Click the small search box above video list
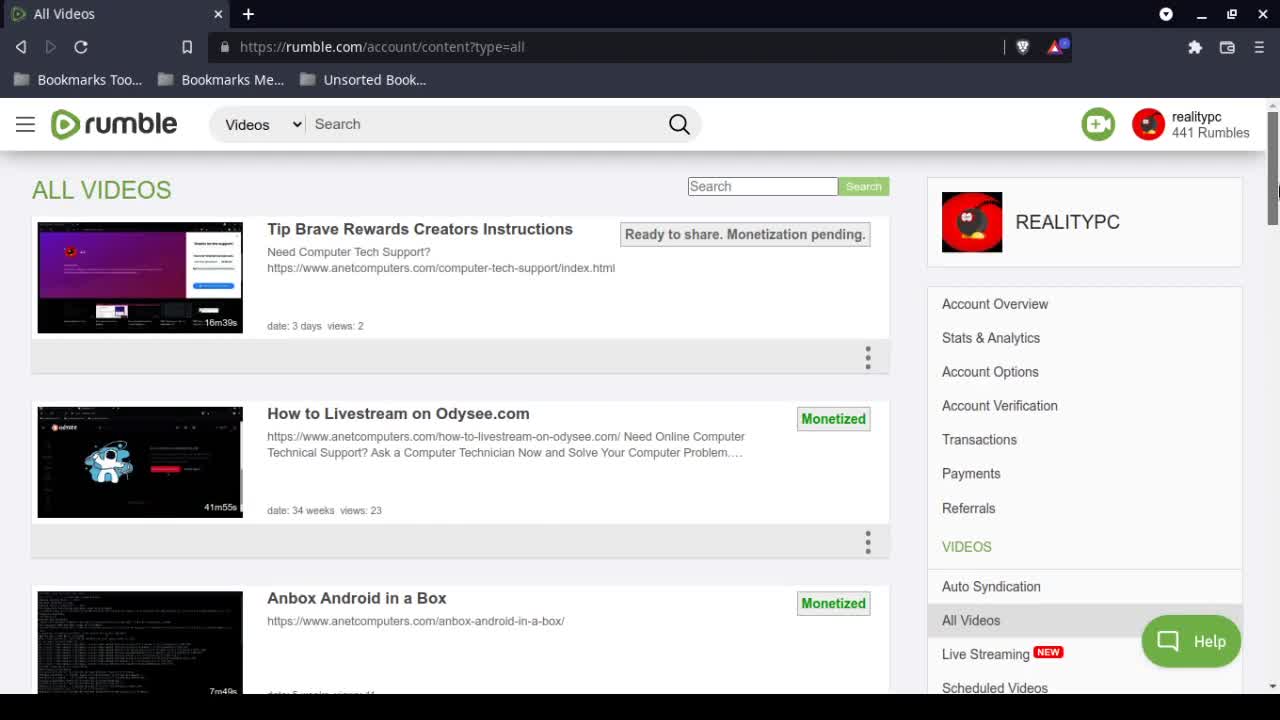The width and height of the screenshot is (1280, 720). 763,187
